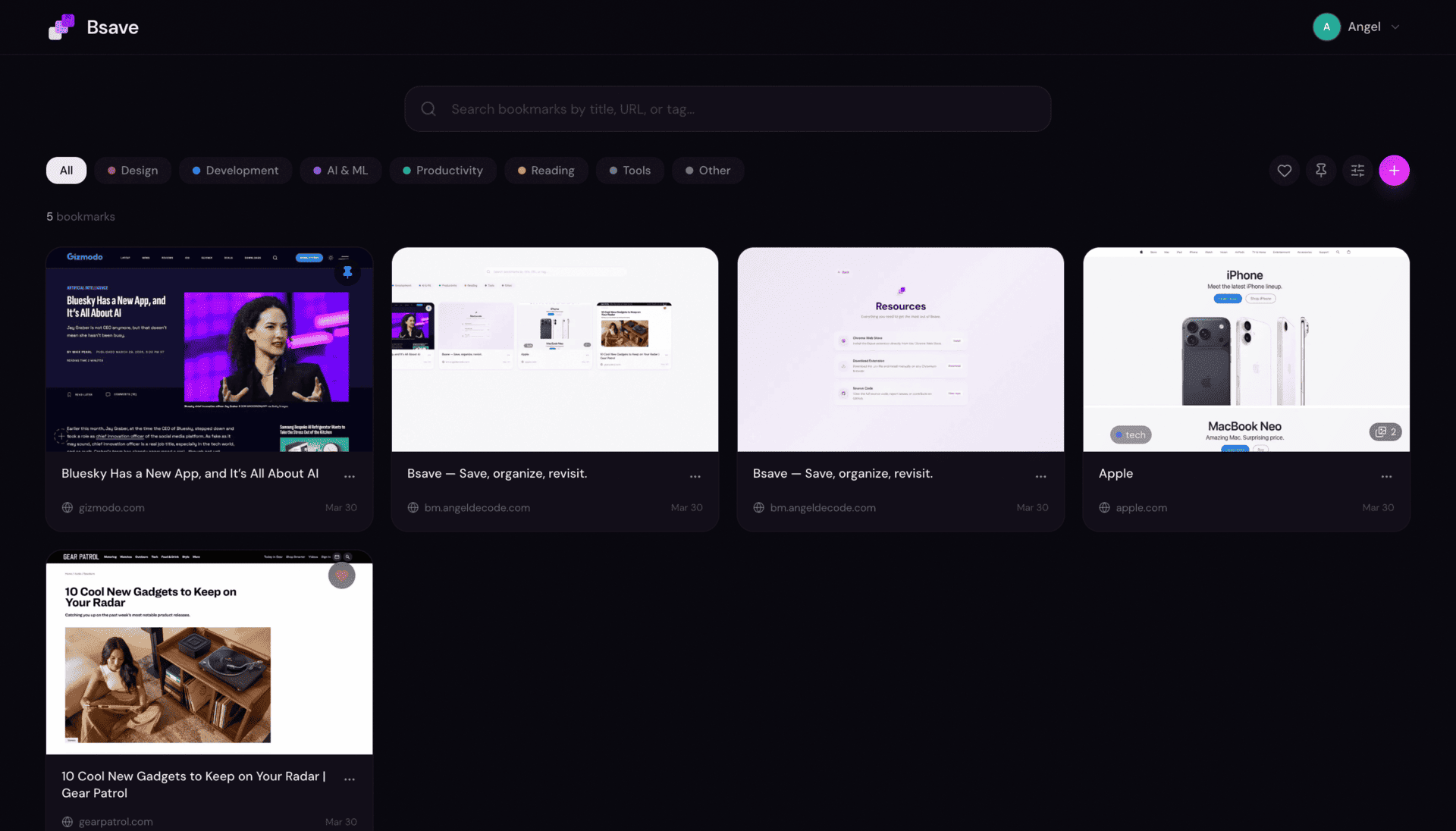Toggle the pinned bookmarks filter

click(1321, 171)
